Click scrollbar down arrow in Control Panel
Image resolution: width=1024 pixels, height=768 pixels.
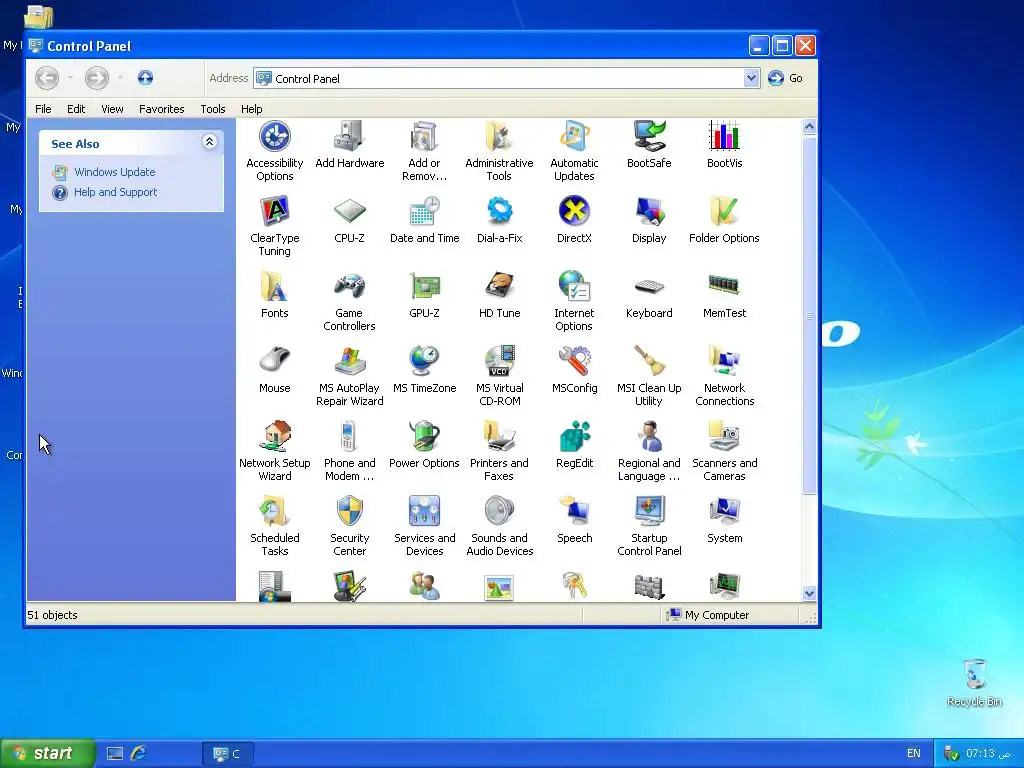tap(809, 594)
